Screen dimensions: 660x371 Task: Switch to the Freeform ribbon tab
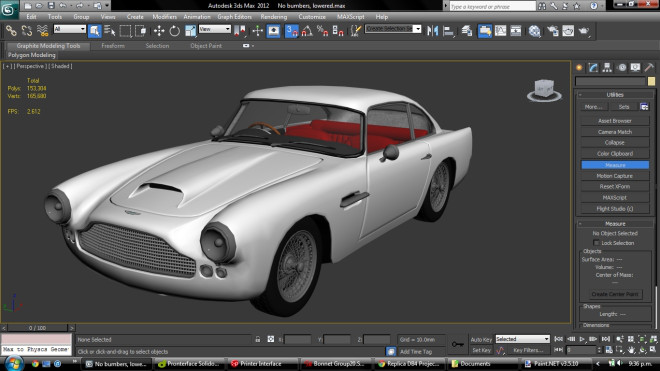(x=113, y=45)
